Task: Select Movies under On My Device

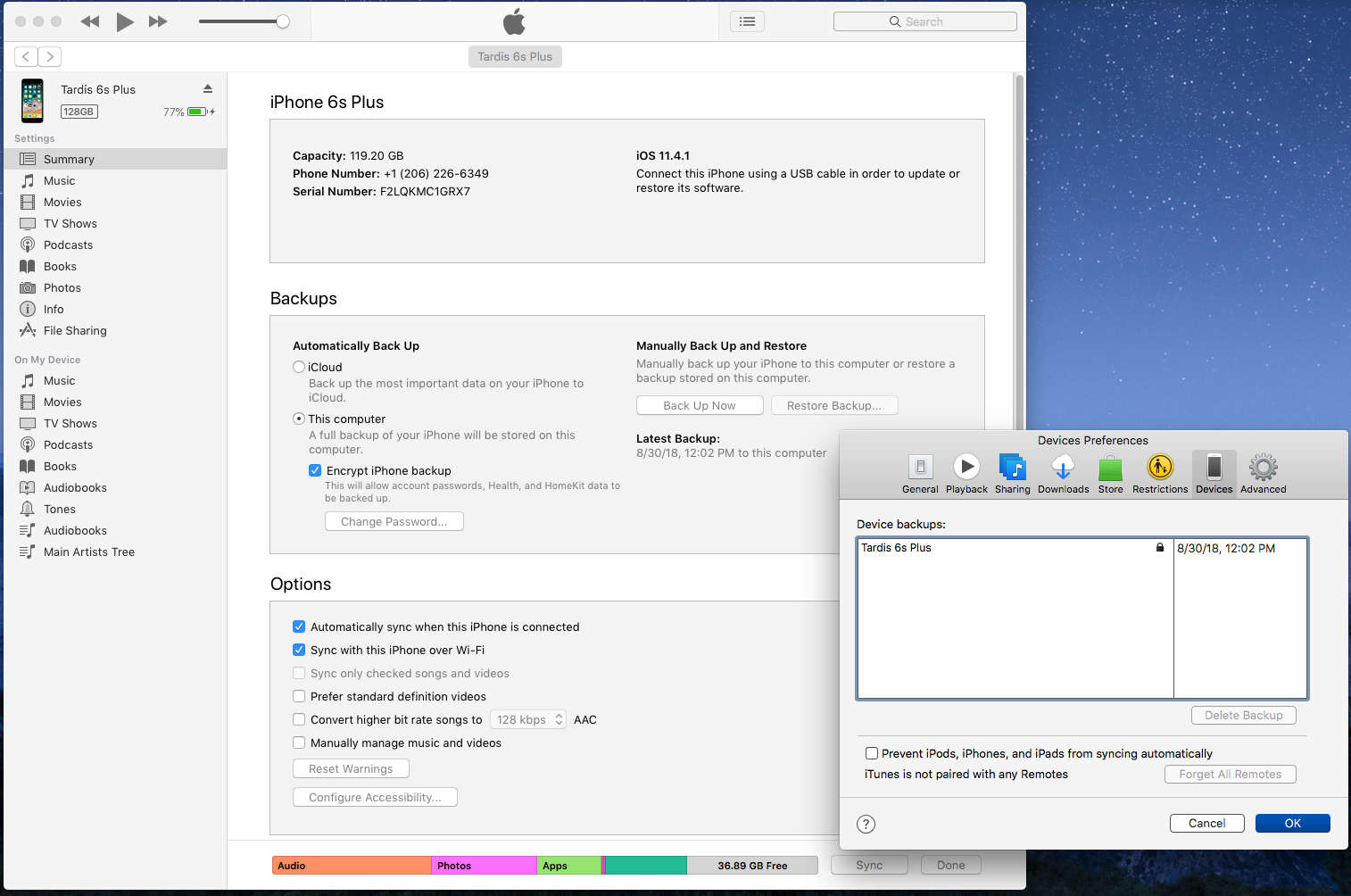Action: pos(113,402)
